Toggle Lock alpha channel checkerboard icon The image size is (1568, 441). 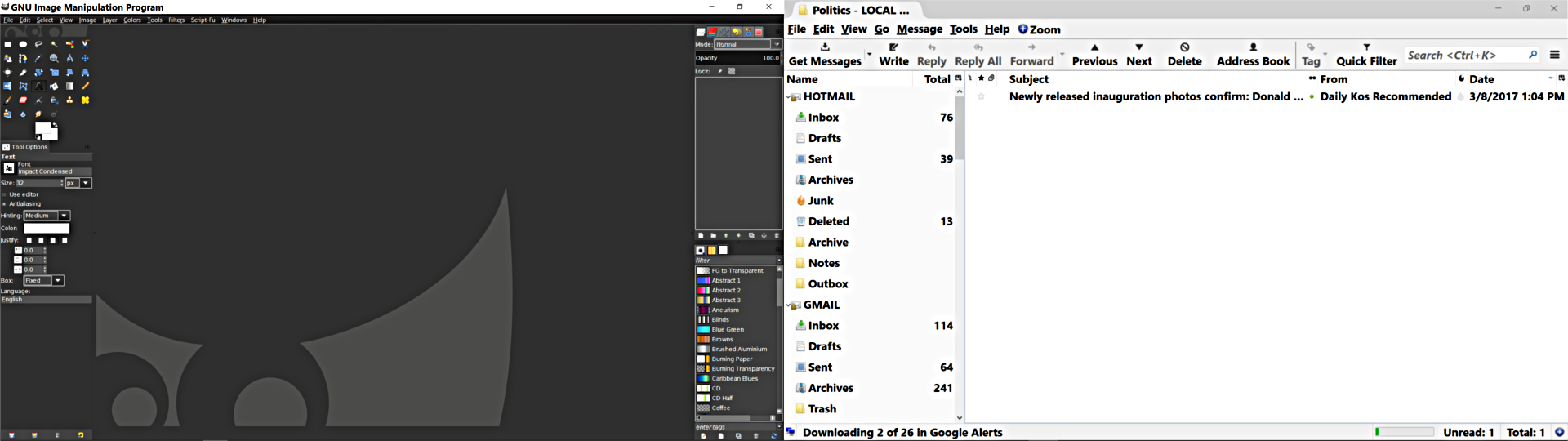(732, 71)
